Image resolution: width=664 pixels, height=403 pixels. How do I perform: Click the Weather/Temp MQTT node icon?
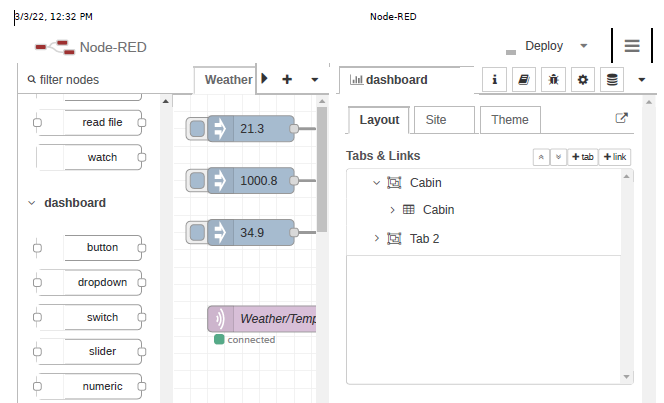pos(220,319)
